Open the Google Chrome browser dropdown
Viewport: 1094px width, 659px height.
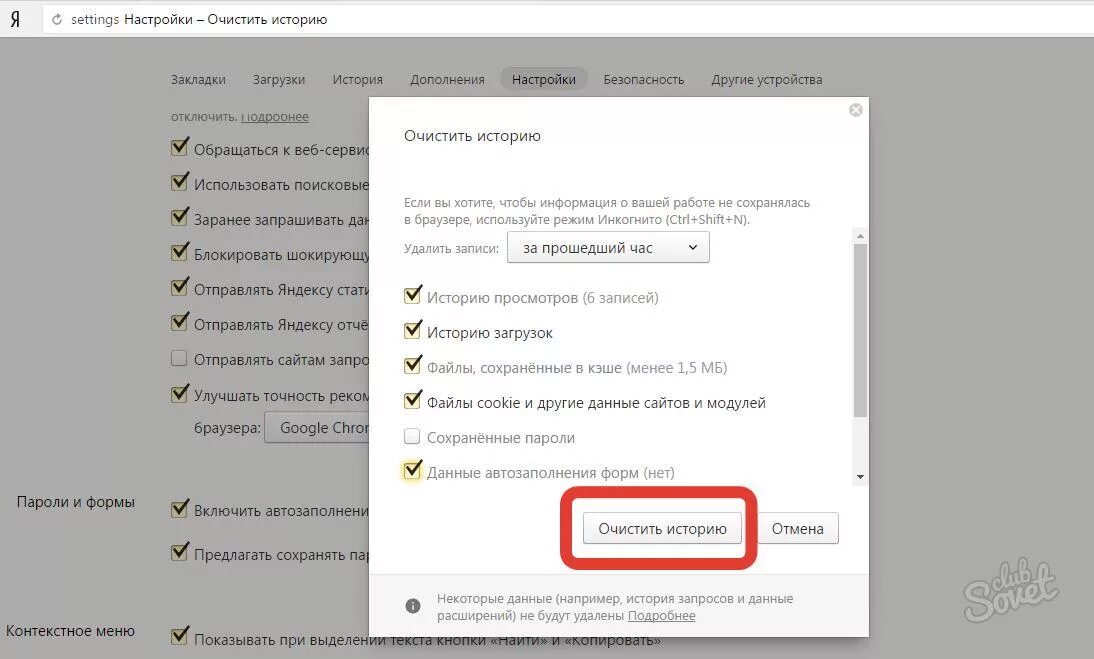pos(317,427)
